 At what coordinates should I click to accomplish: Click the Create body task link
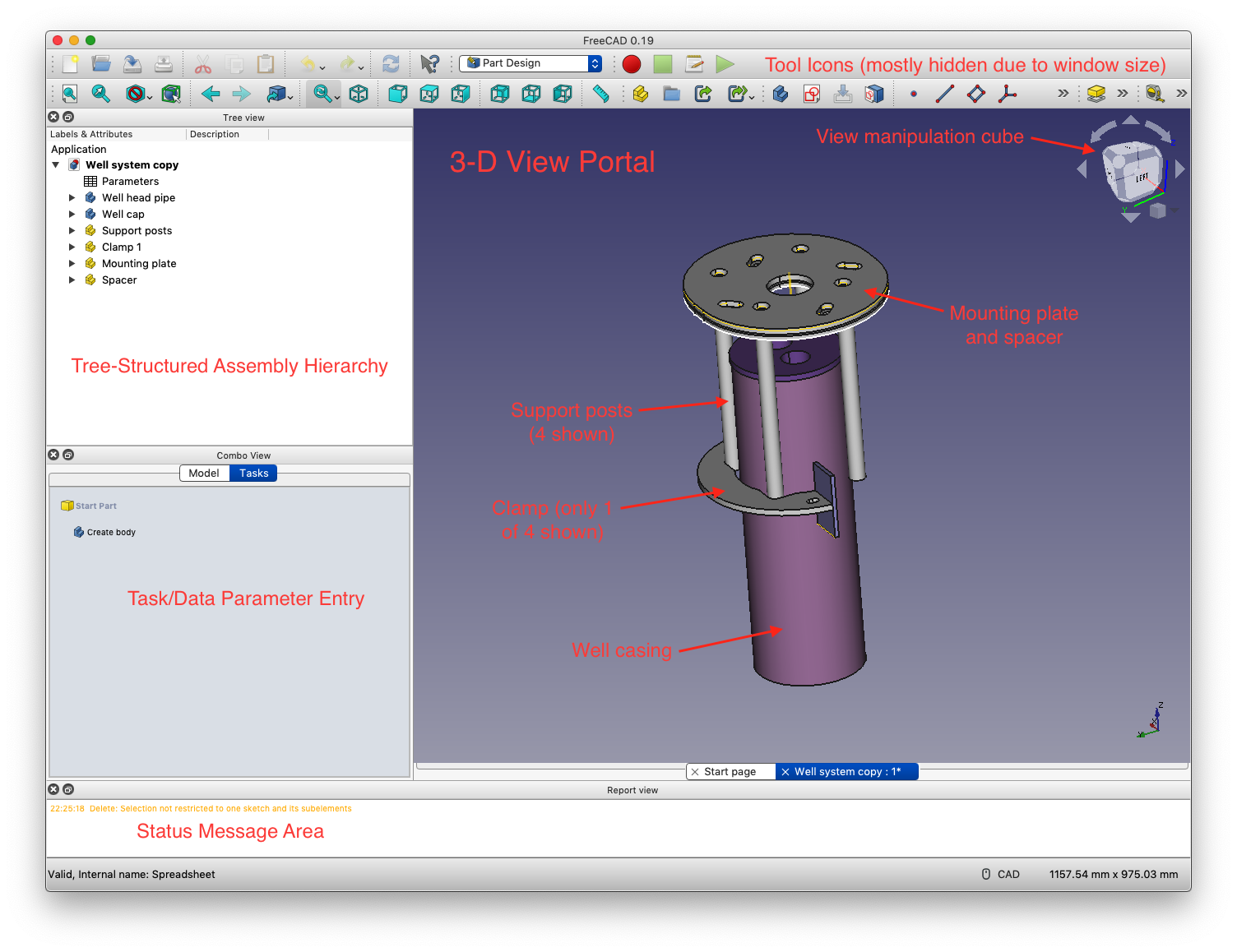pyautogui.click(x=111, y=533)
